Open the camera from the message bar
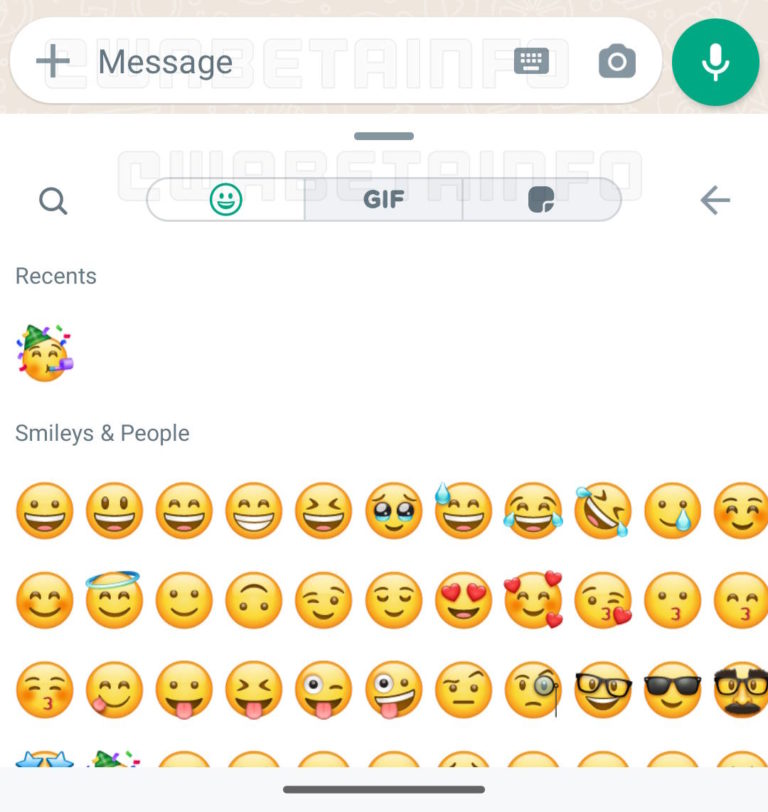Viewport: 768px width, 812px height. [x=617, y=62]
